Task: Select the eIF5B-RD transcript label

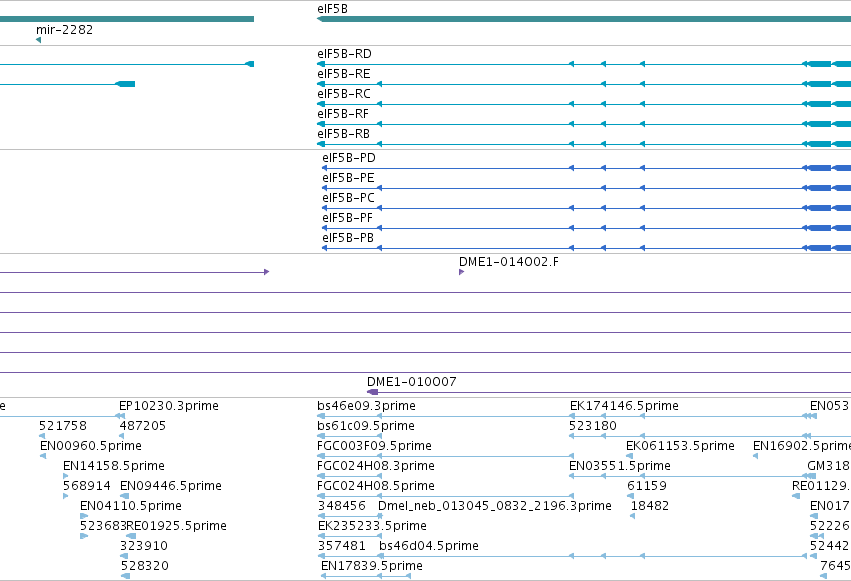Action: (344, 54)
